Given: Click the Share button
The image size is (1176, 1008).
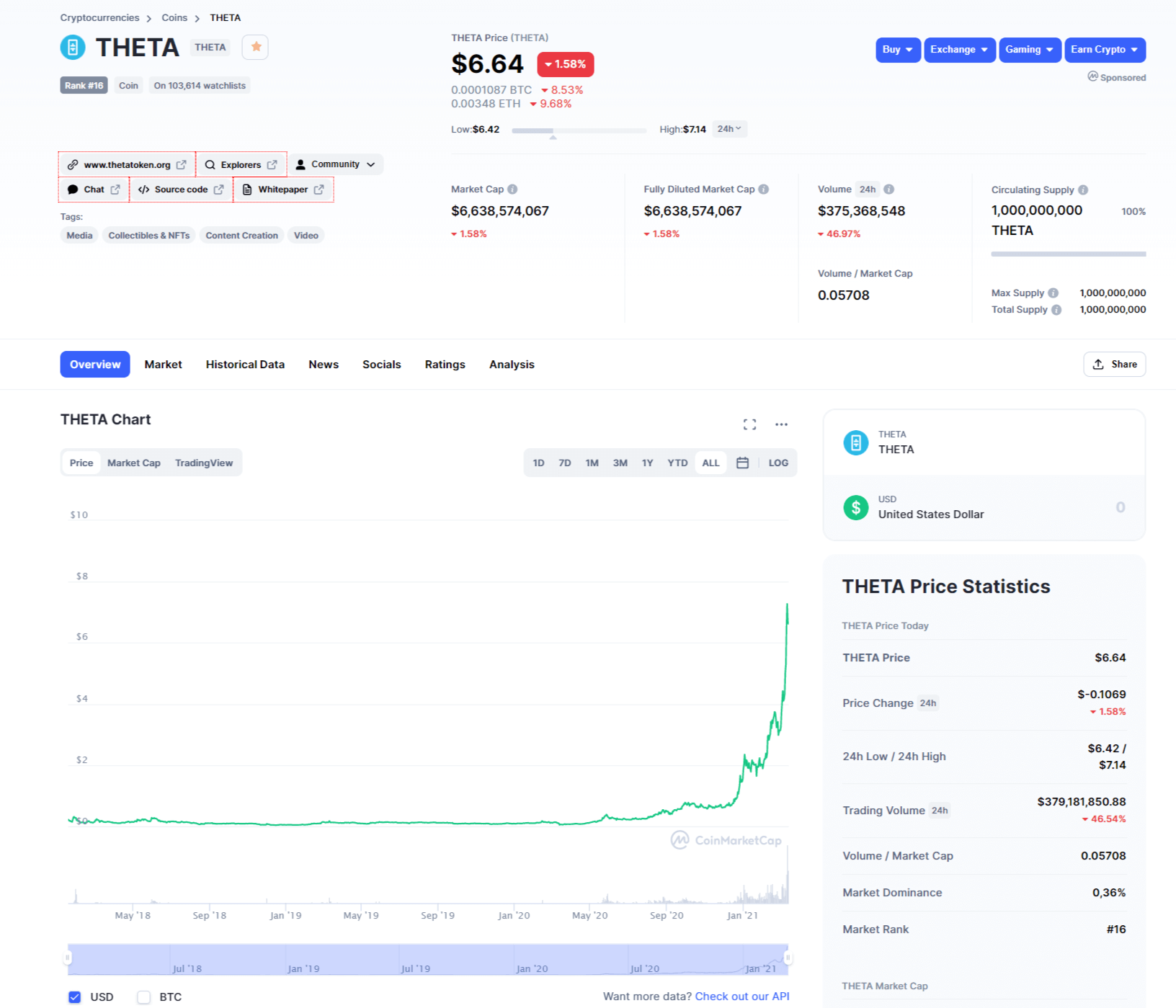Looking at the screenshot, I should coord(1114,364).
